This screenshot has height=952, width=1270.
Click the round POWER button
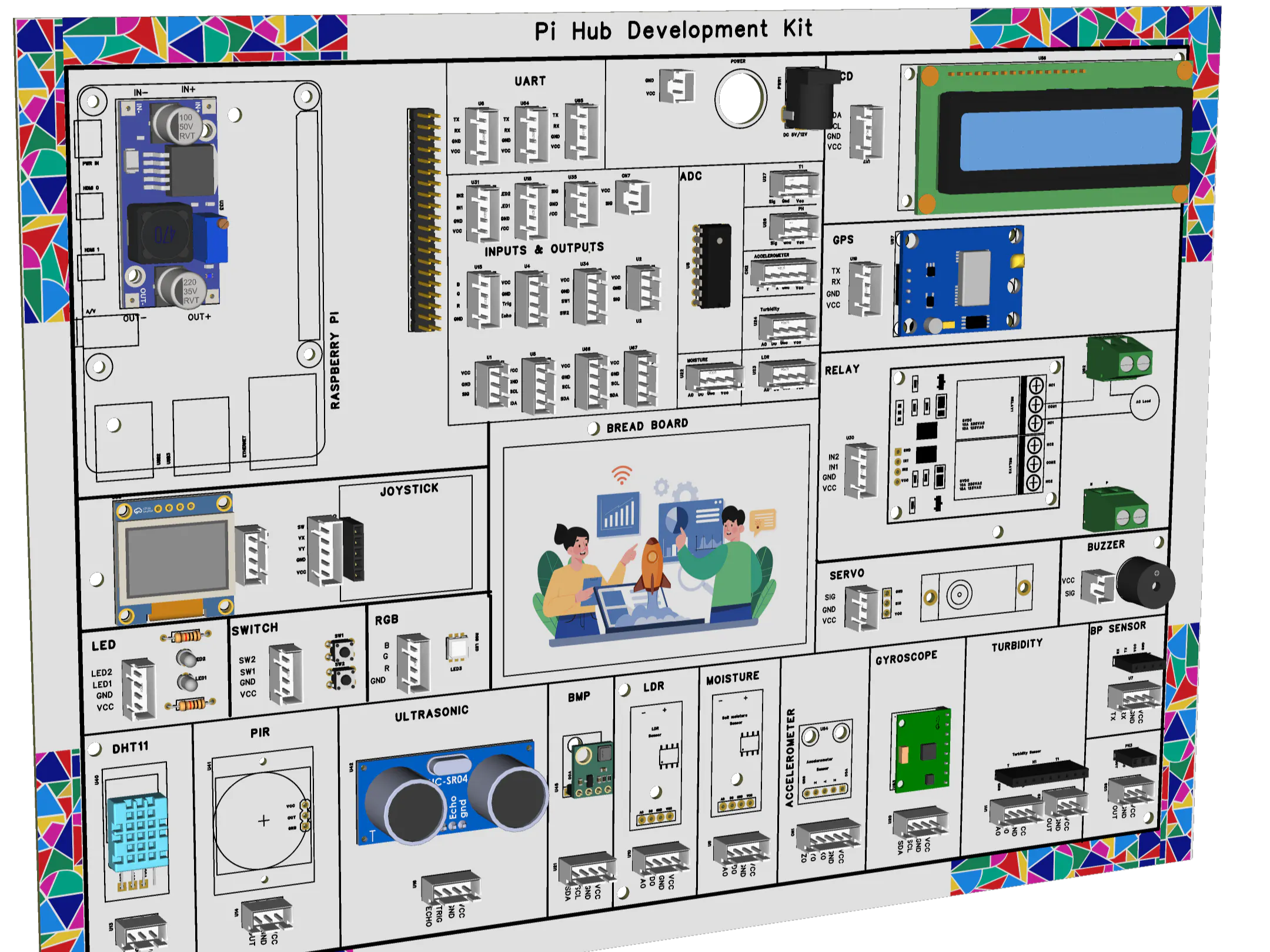pyautogui.click(x=741, y=99)
